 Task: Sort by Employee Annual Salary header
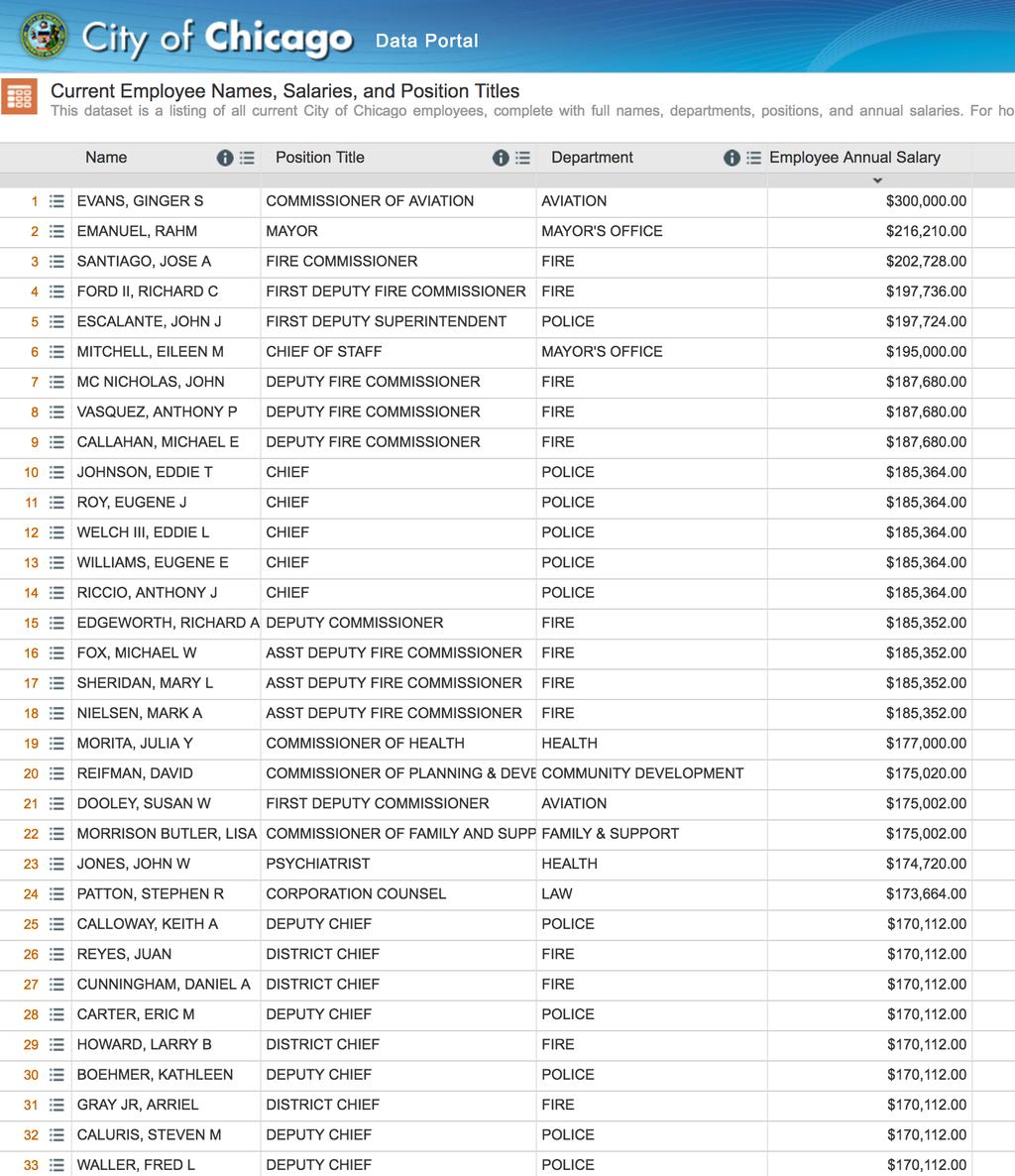[854, 158]
